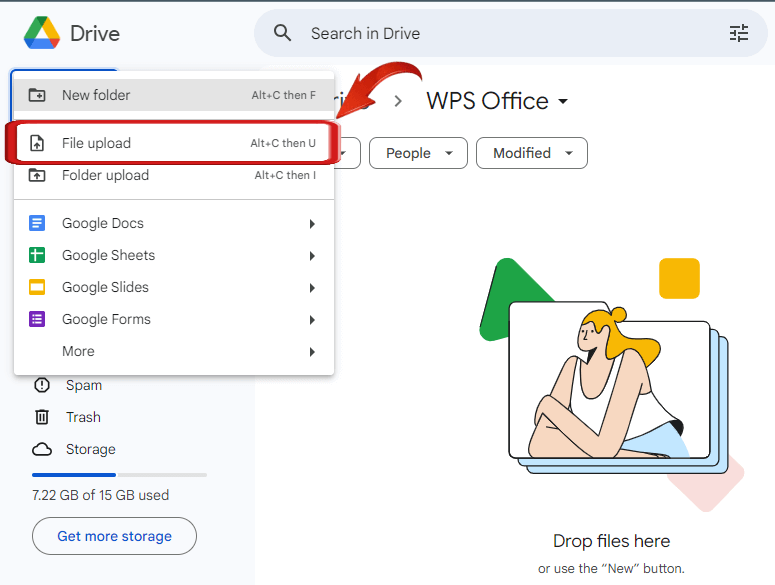Click the empty folder illustration
This screenshot has height=585, width=775.
[612, 384]
